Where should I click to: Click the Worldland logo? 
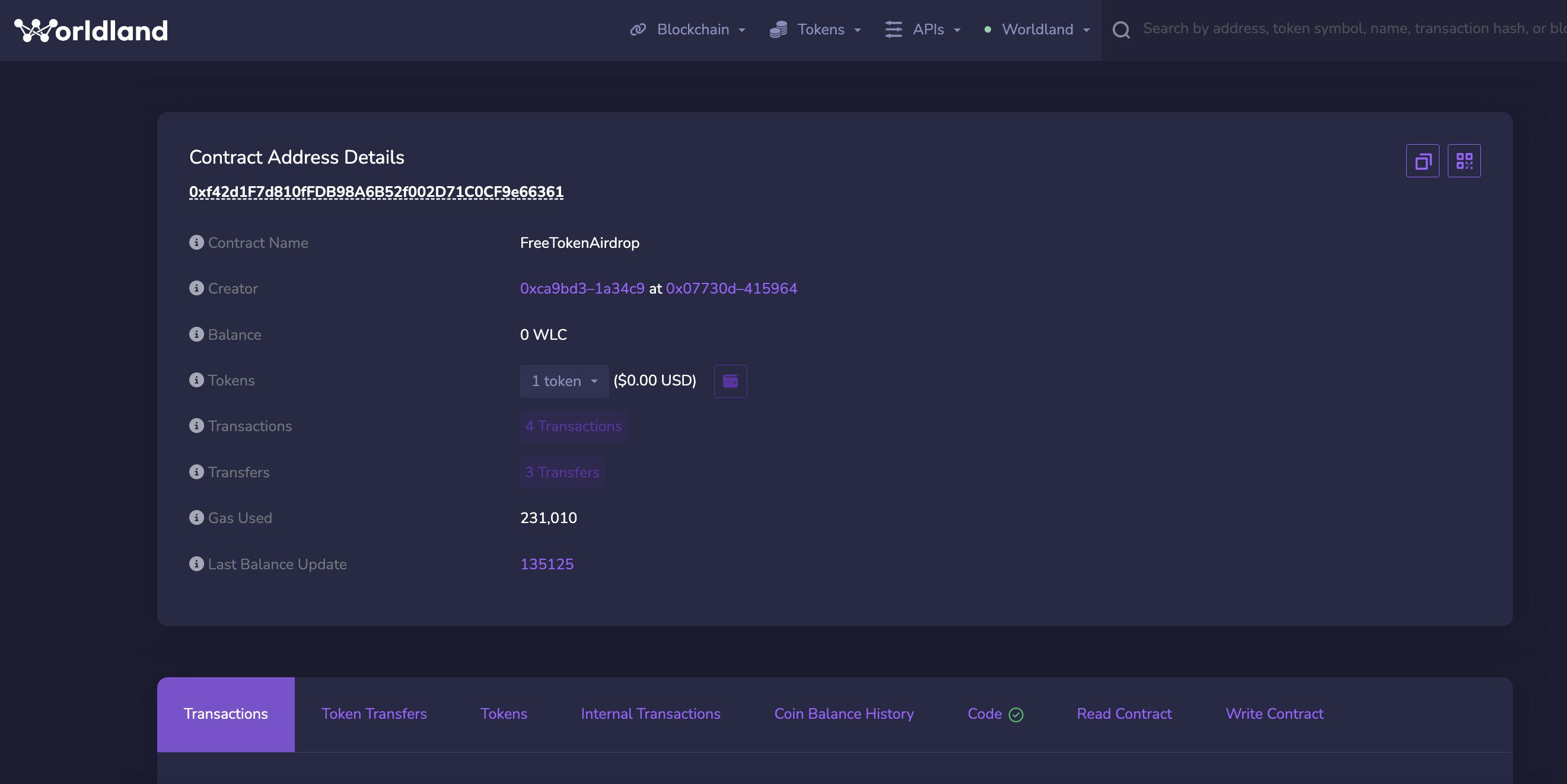point(91,30)
